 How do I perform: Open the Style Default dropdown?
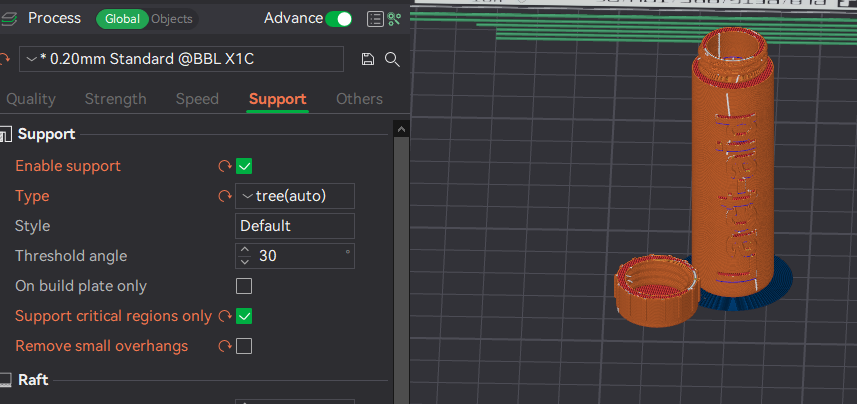(295, 226)
